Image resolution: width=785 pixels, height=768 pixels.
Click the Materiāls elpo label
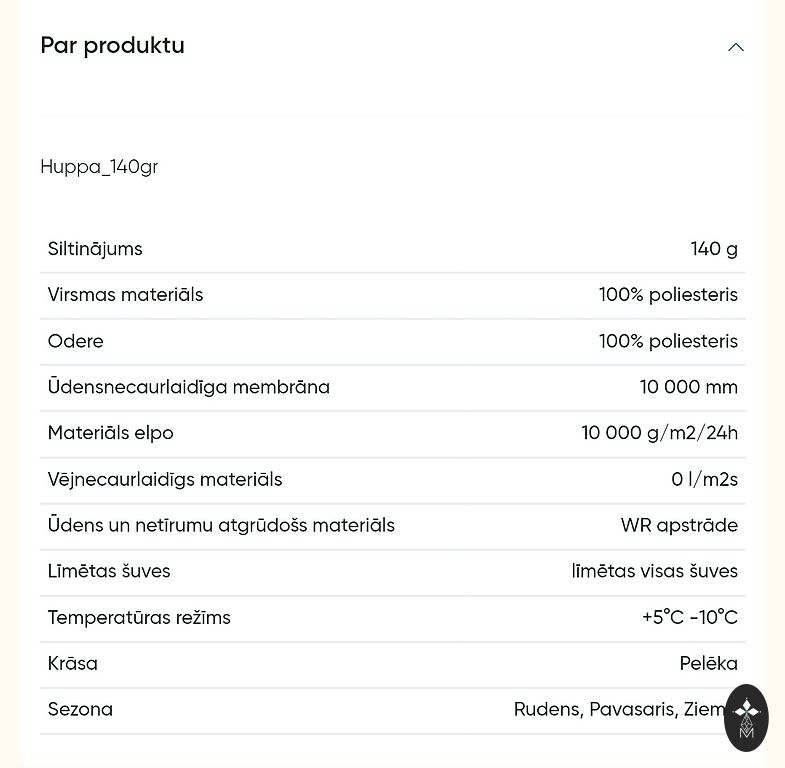[x=111, y=433]
